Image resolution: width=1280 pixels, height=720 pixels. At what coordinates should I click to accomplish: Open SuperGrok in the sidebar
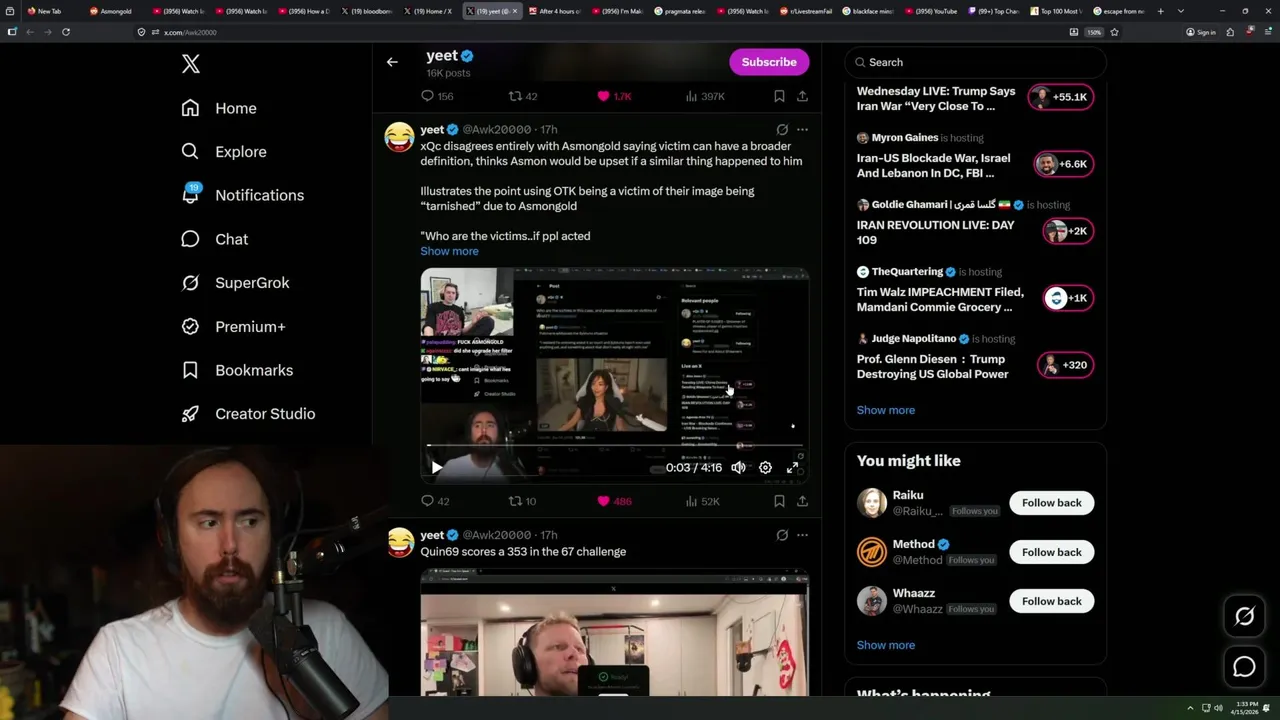(235, 283)
